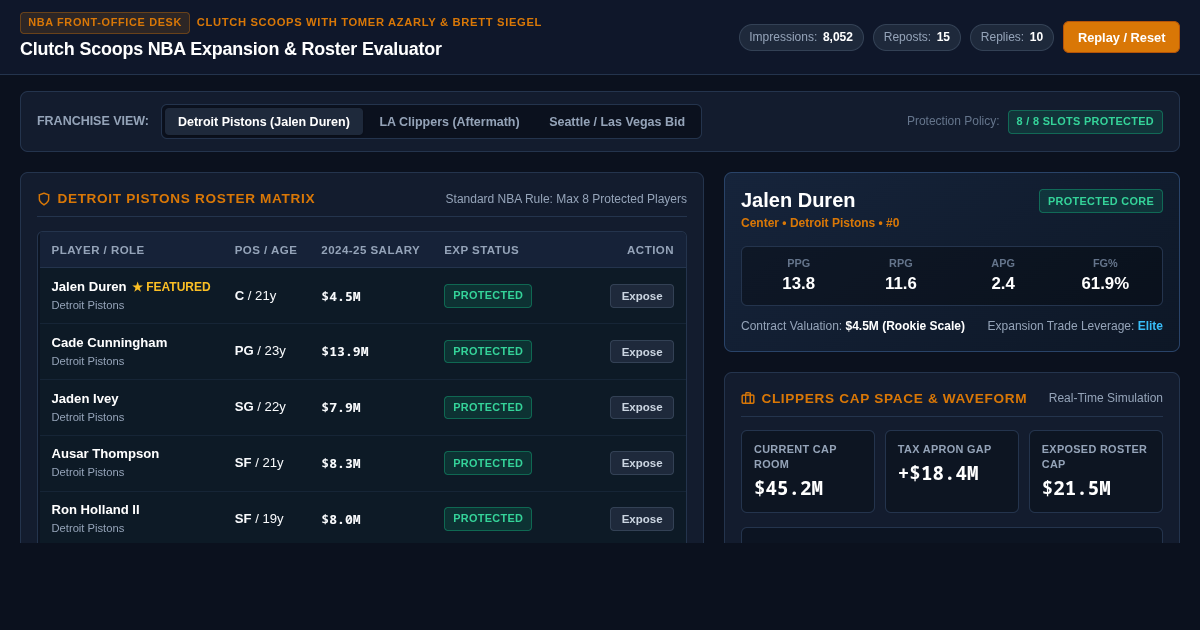
Task: Click Ron Holland II's $8.0M salary
Action: pyautogui.click(x=341, y=519)
